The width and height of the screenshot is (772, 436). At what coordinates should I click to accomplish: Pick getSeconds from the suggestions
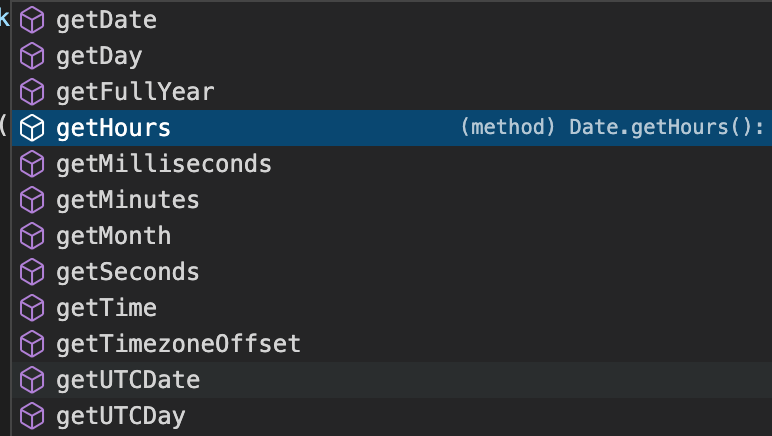pyautogui.click(x=392, y=272)
